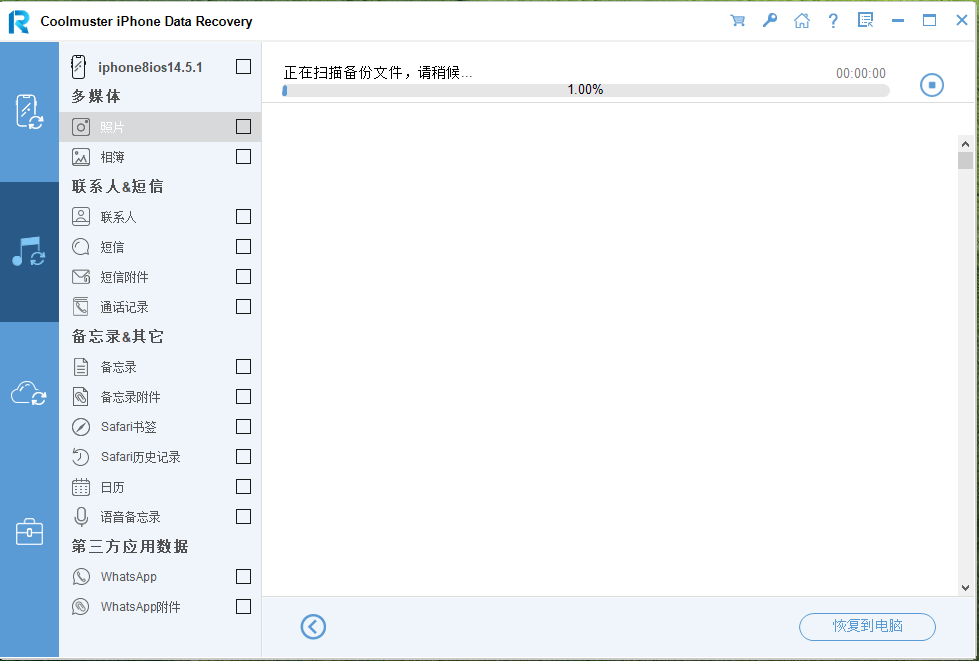Open the feedback notes icon
The width and height of the screenshot is (979, 661).
[865, 21]
